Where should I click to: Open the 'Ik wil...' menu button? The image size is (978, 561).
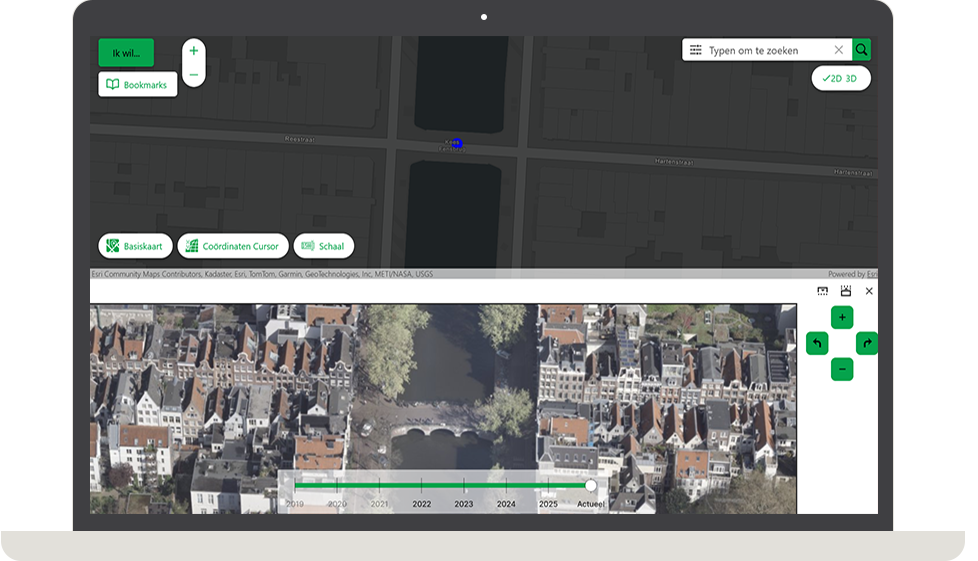(126, 53)
